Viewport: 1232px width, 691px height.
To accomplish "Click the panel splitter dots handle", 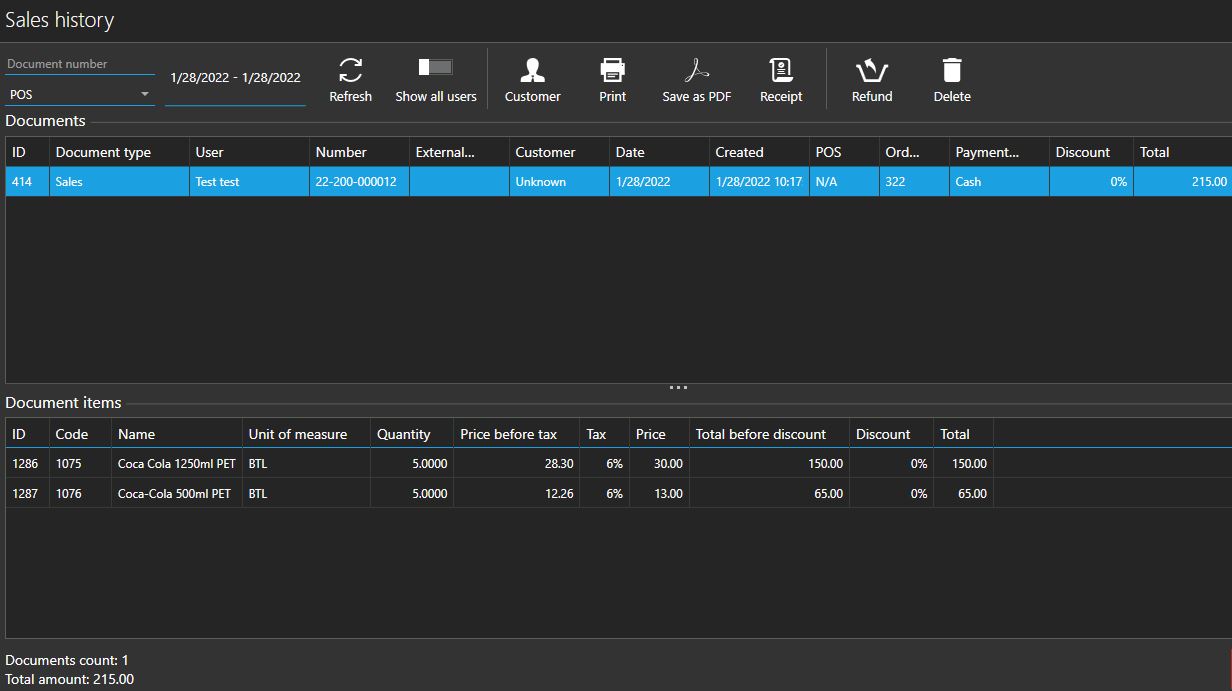I will (x=678, y=388).
